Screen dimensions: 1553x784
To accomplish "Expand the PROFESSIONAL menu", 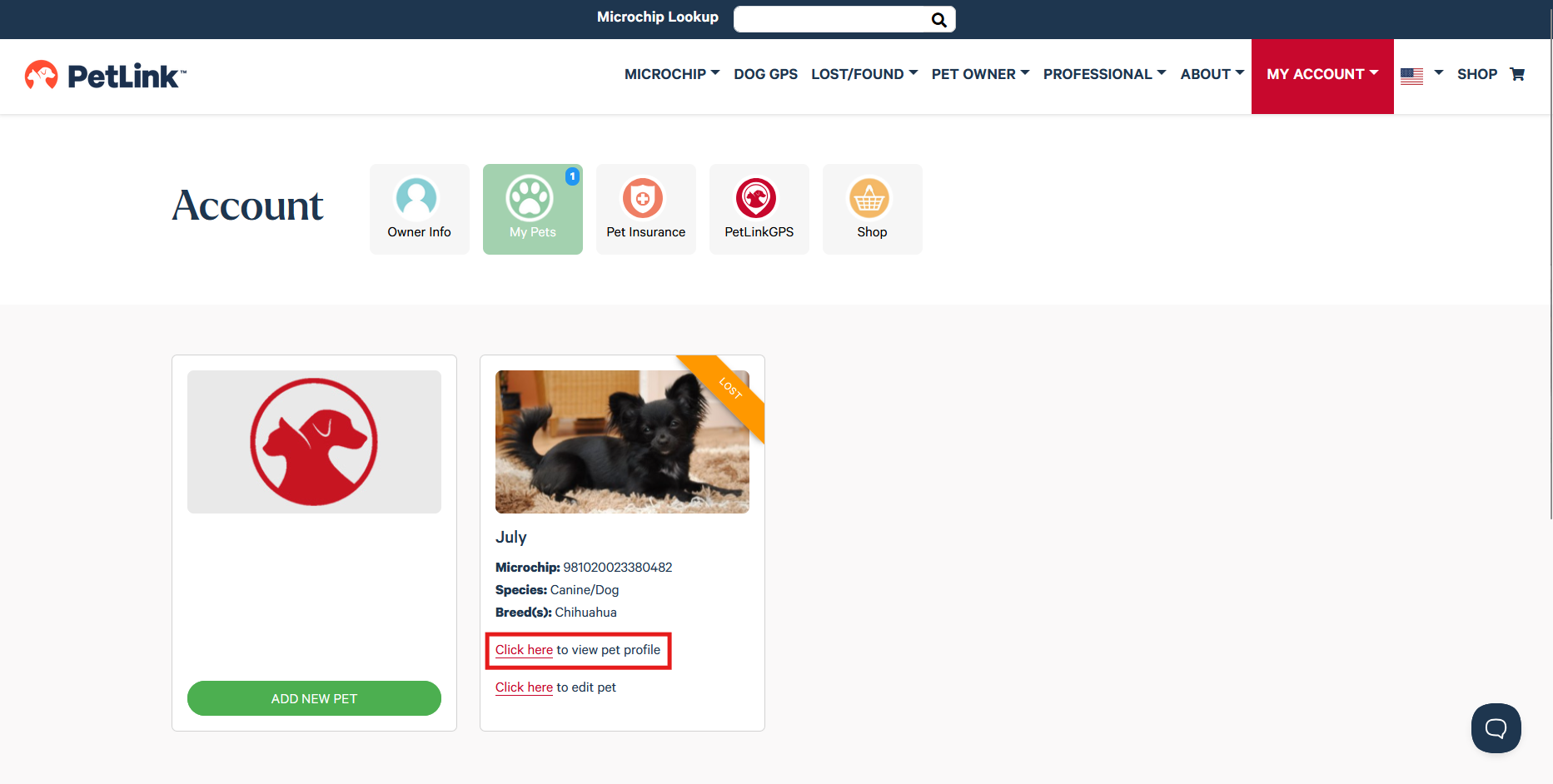I will [1104, 74].
